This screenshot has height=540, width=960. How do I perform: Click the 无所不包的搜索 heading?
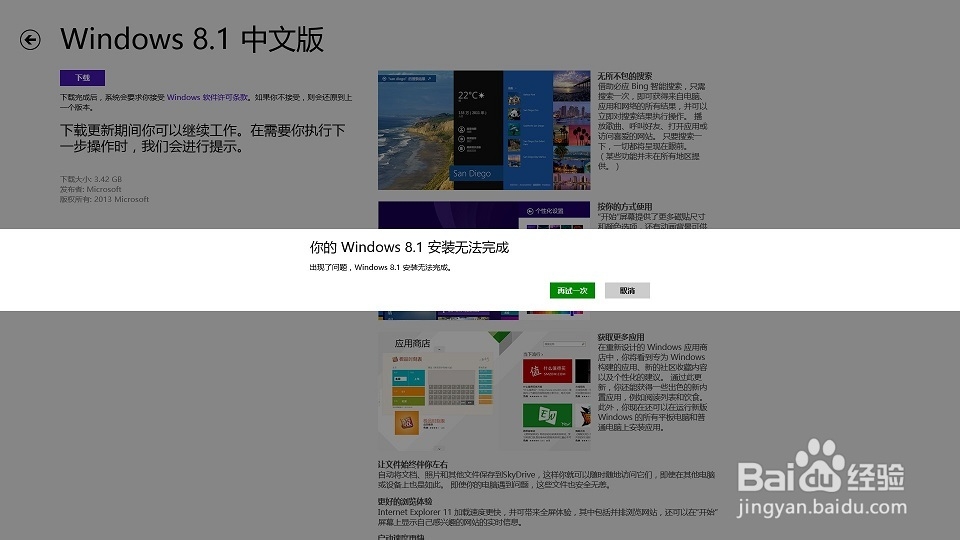pos(624,76)
